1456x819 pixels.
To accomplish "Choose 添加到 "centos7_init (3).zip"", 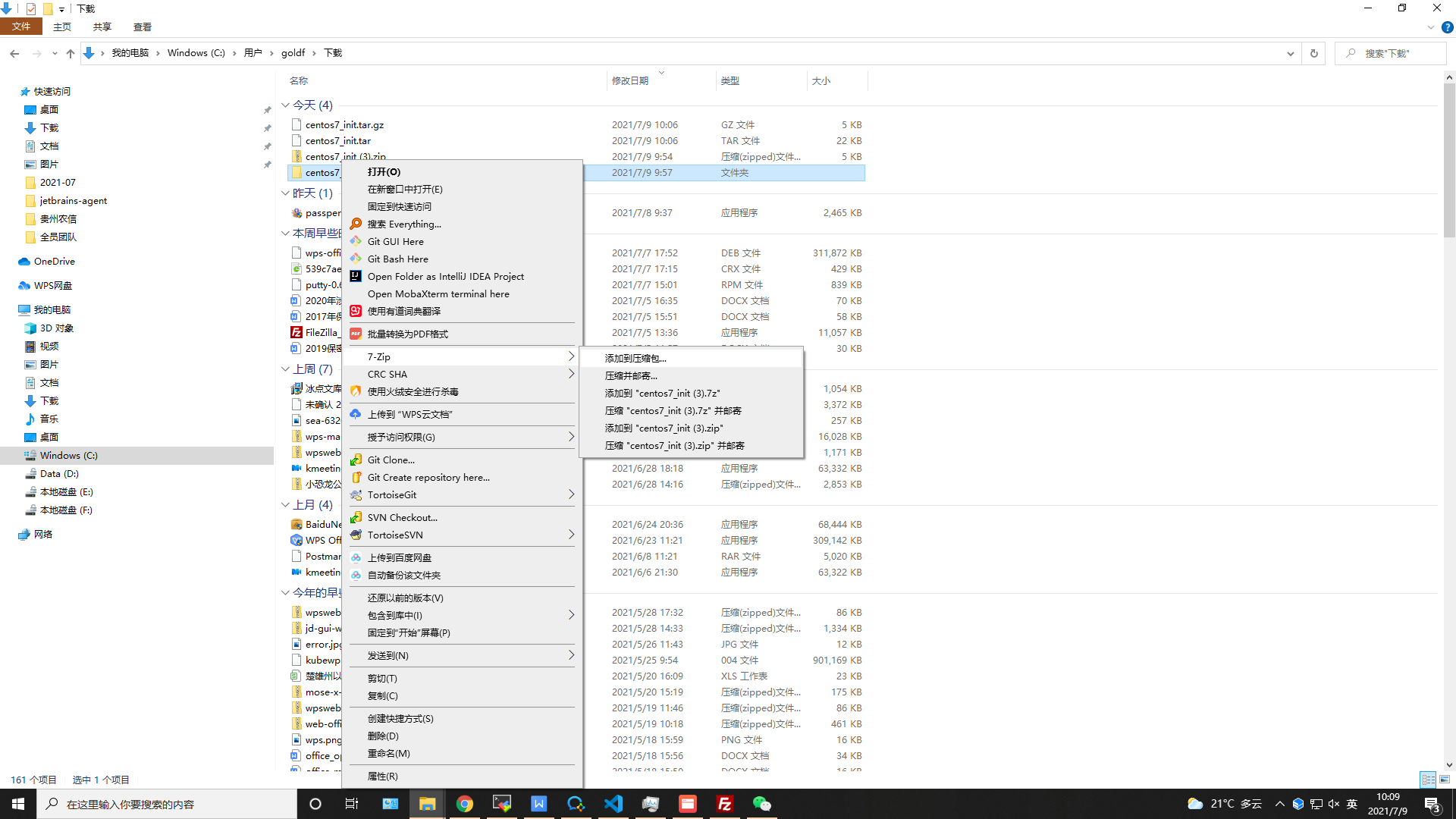I will (x=691, y=428).
